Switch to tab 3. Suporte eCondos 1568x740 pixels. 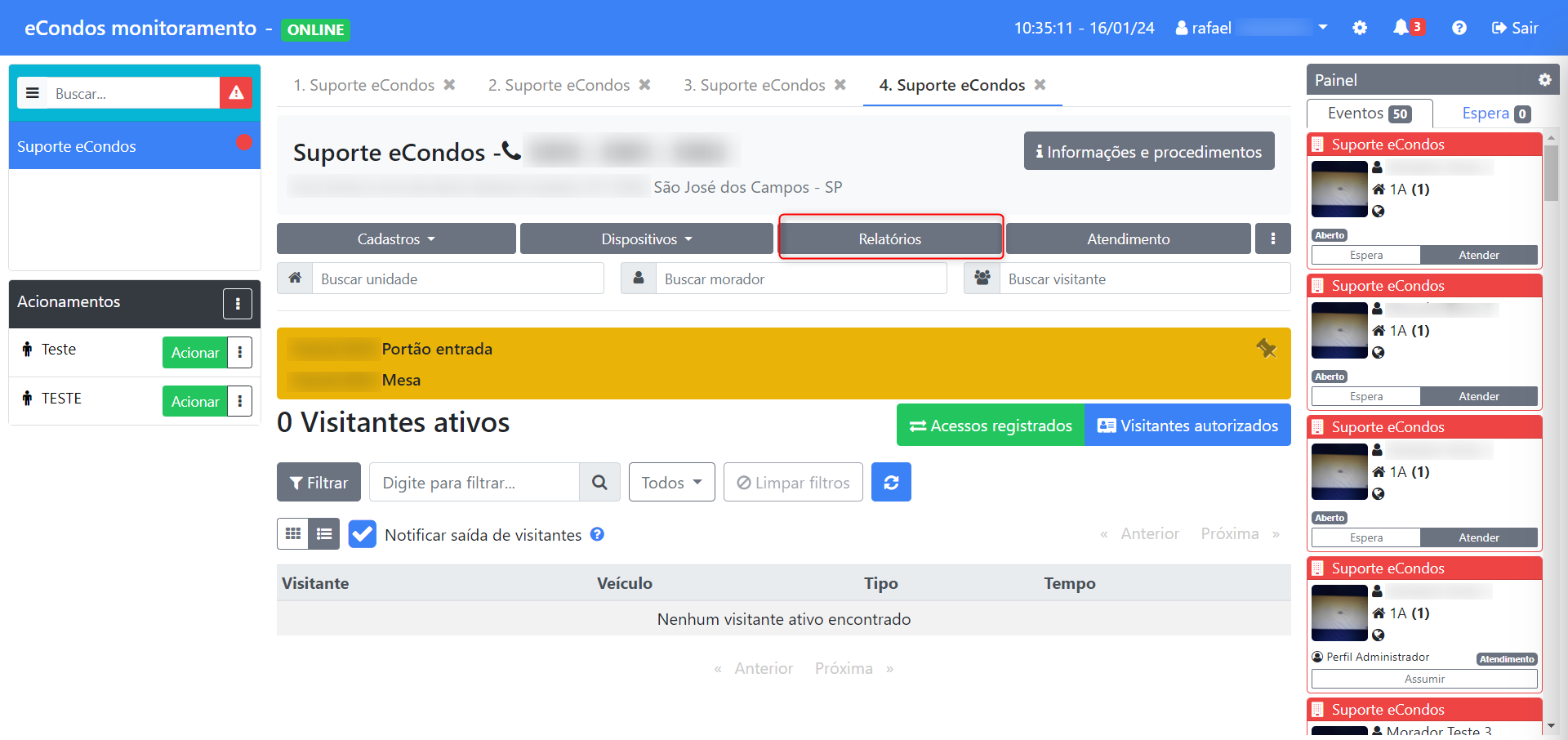pos(754,85)
